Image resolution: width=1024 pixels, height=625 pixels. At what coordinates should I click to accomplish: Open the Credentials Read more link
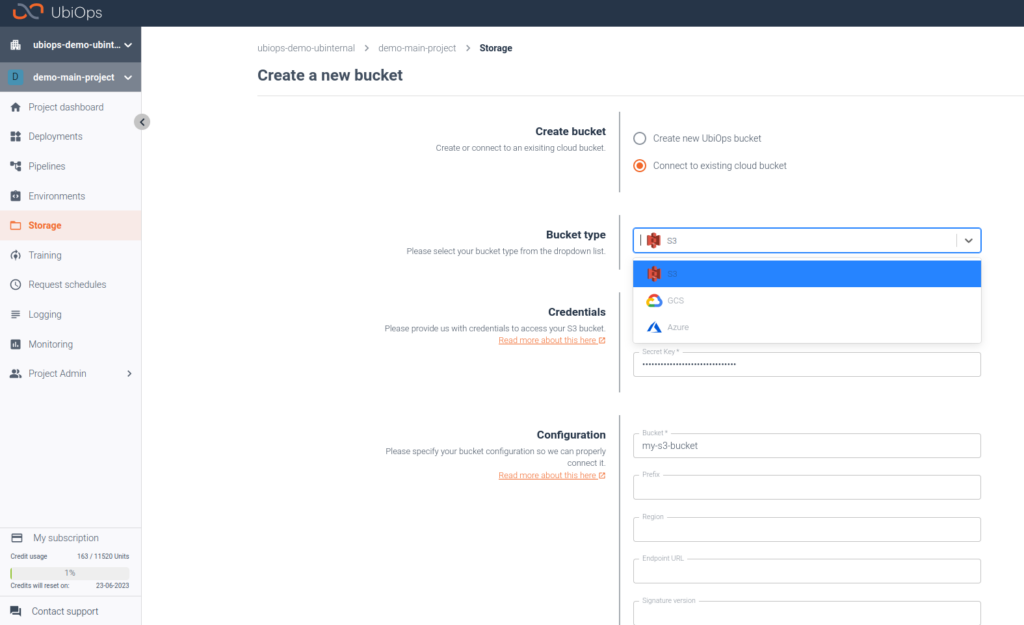553,339
